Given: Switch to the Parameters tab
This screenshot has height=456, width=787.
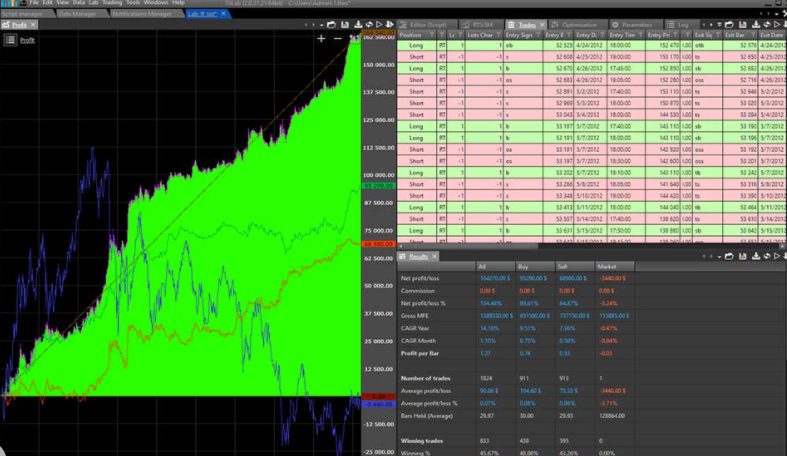Looking at the screenshot, I should coord(645,24).
